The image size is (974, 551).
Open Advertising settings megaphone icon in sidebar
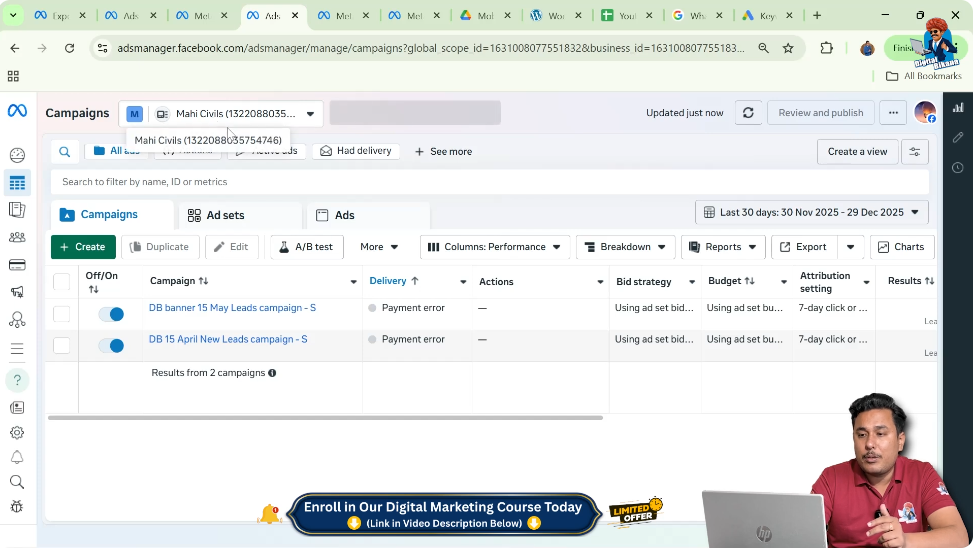(17, 292)
